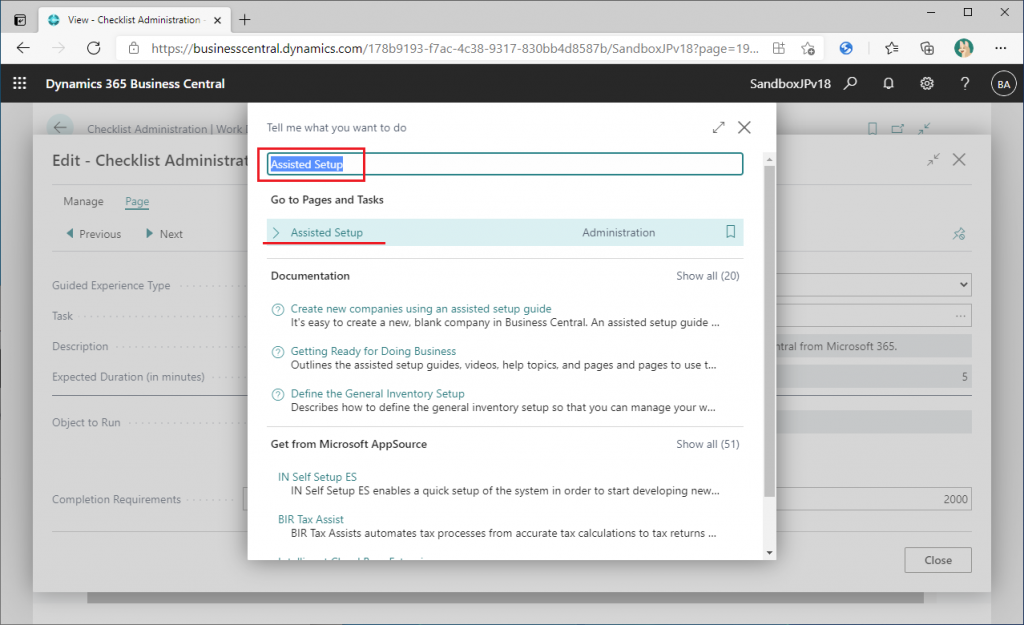Close the Checklist Administration browser tab
The image size is (1024, 625).
click(217, 20)
